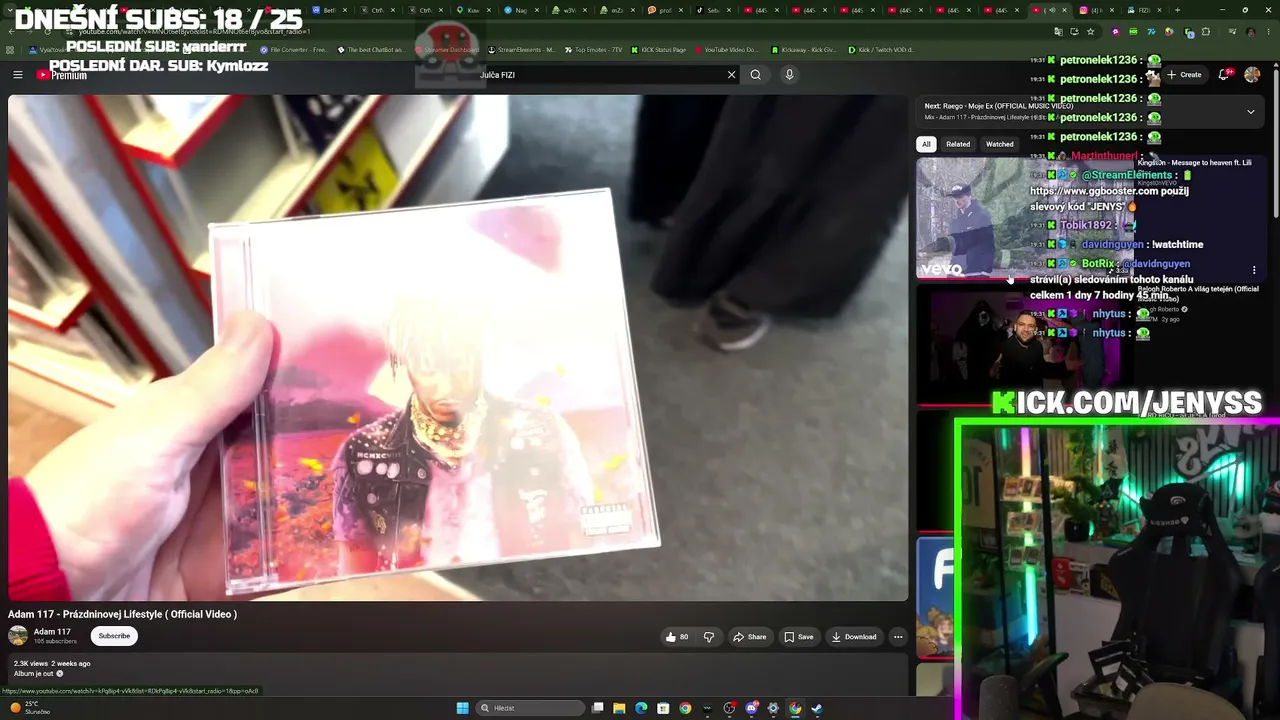The width and height of the screenshot is (1280, 720).
Task: Select the All filter chip
Action: coord(926,144)
